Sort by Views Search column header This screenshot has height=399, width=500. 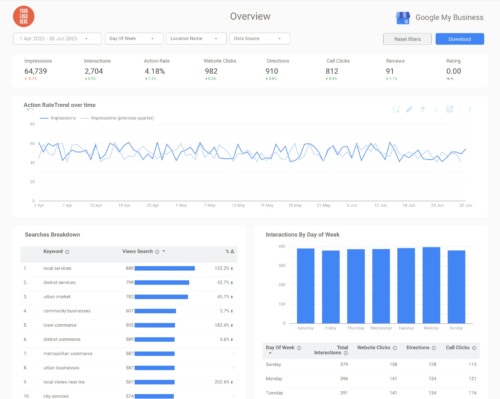pos(137,251)
